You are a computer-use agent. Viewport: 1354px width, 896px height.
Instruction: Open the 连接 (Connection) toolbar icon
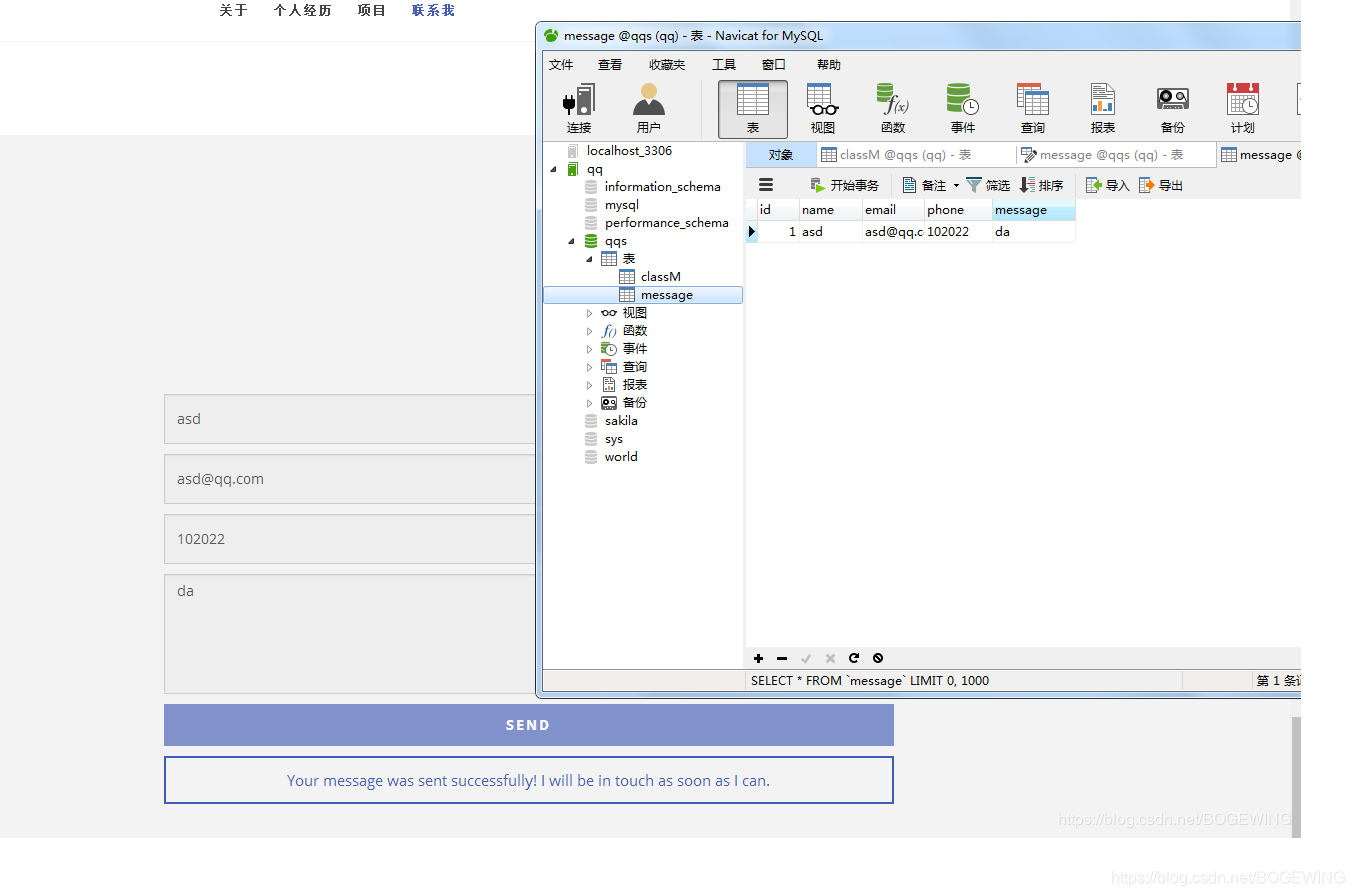click(x=579, y=109)
